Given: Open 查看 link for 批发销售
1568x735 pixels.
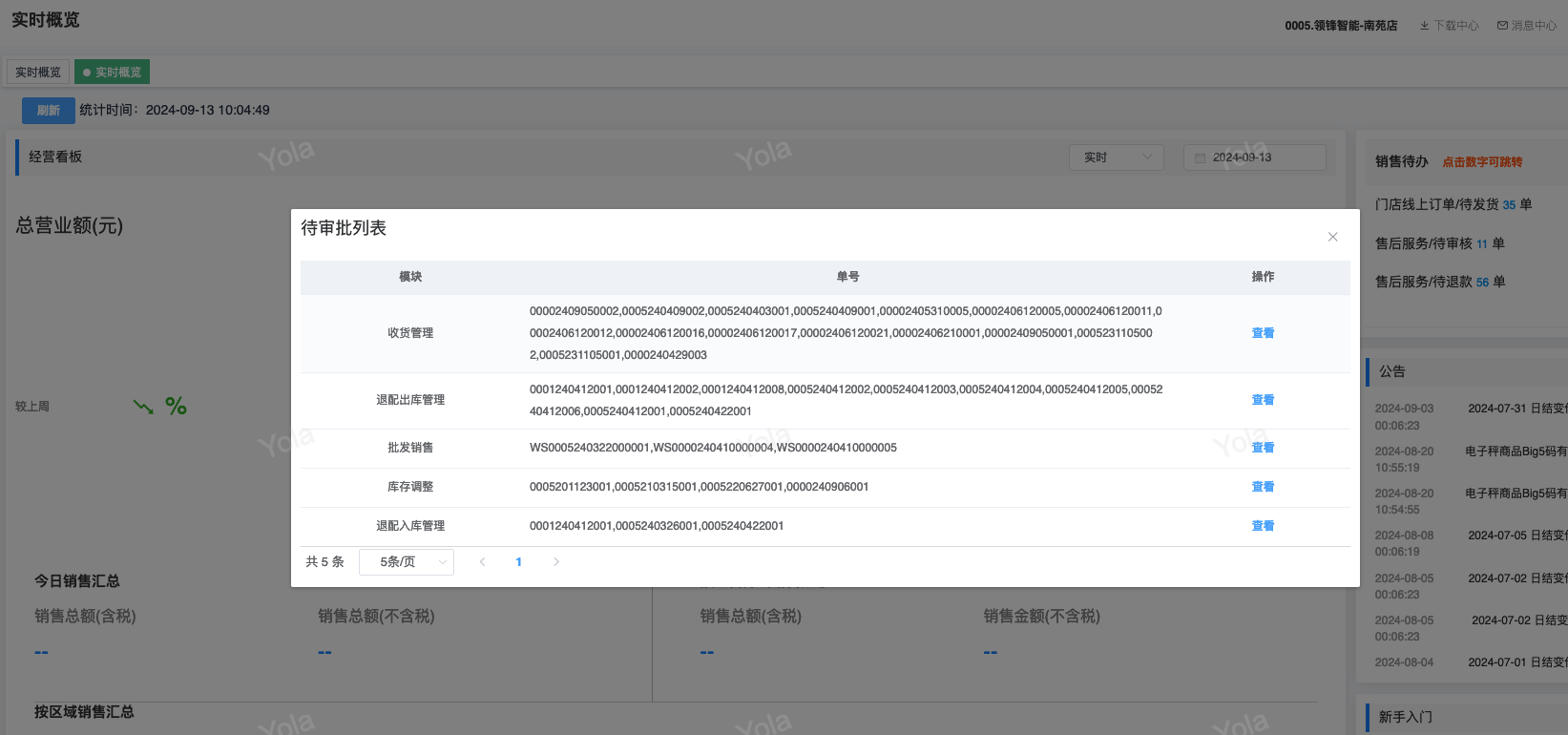Looking at the screenshot, I should (1263, 448).
